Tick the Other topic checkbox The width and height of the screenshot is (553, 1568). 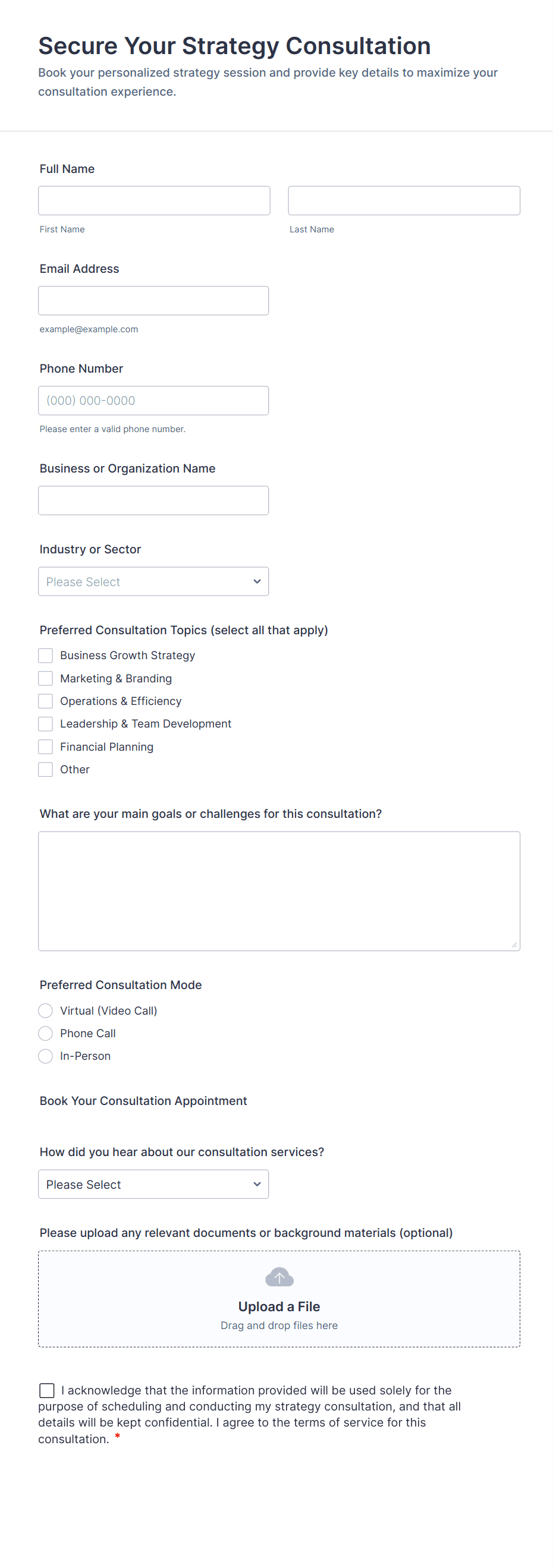coord(46,769)
